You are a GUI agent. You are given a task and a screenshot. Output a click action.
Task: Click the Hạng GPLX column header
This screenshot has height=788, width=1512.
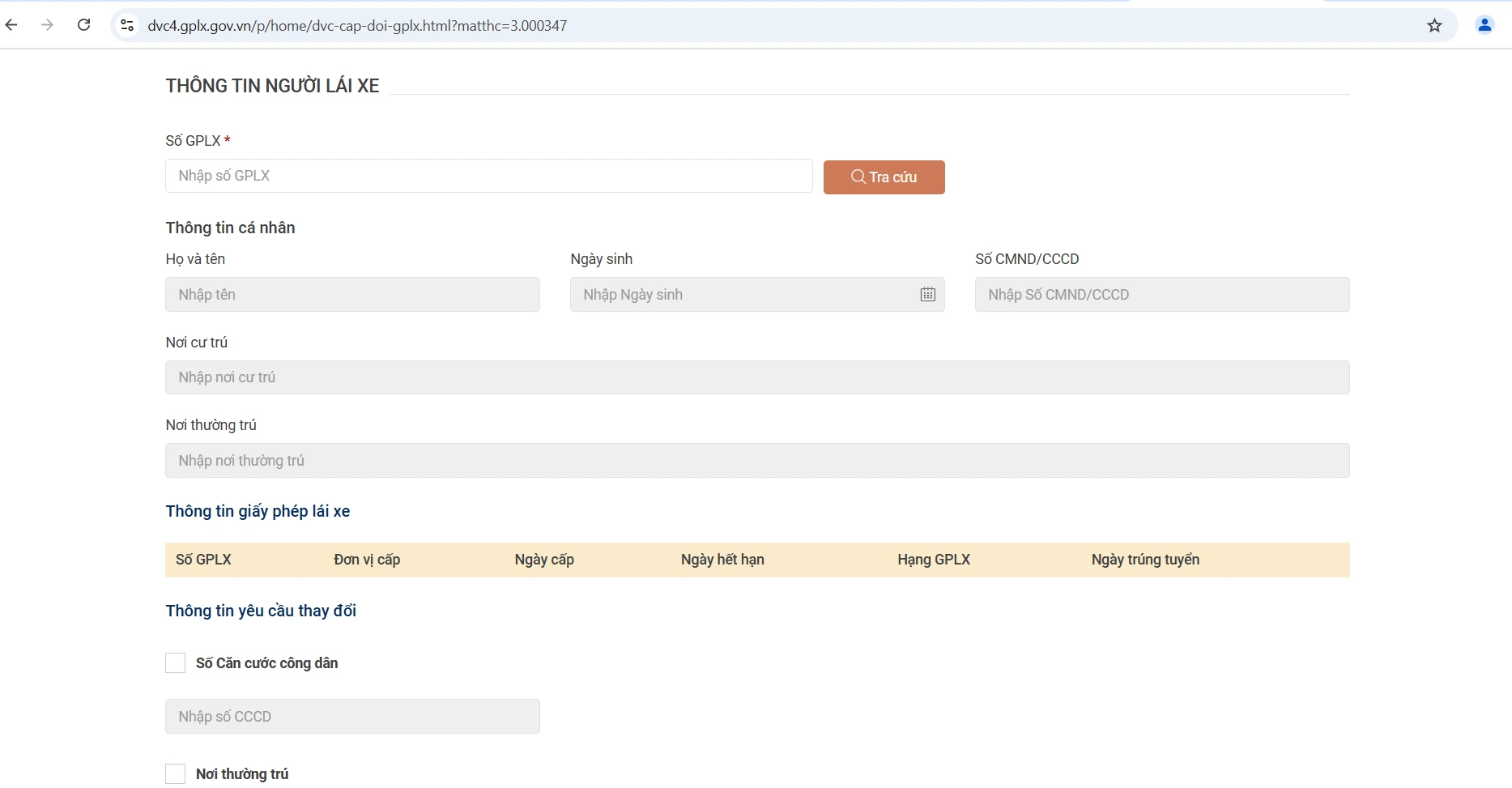pyautogui.click(x=934, y=560)
